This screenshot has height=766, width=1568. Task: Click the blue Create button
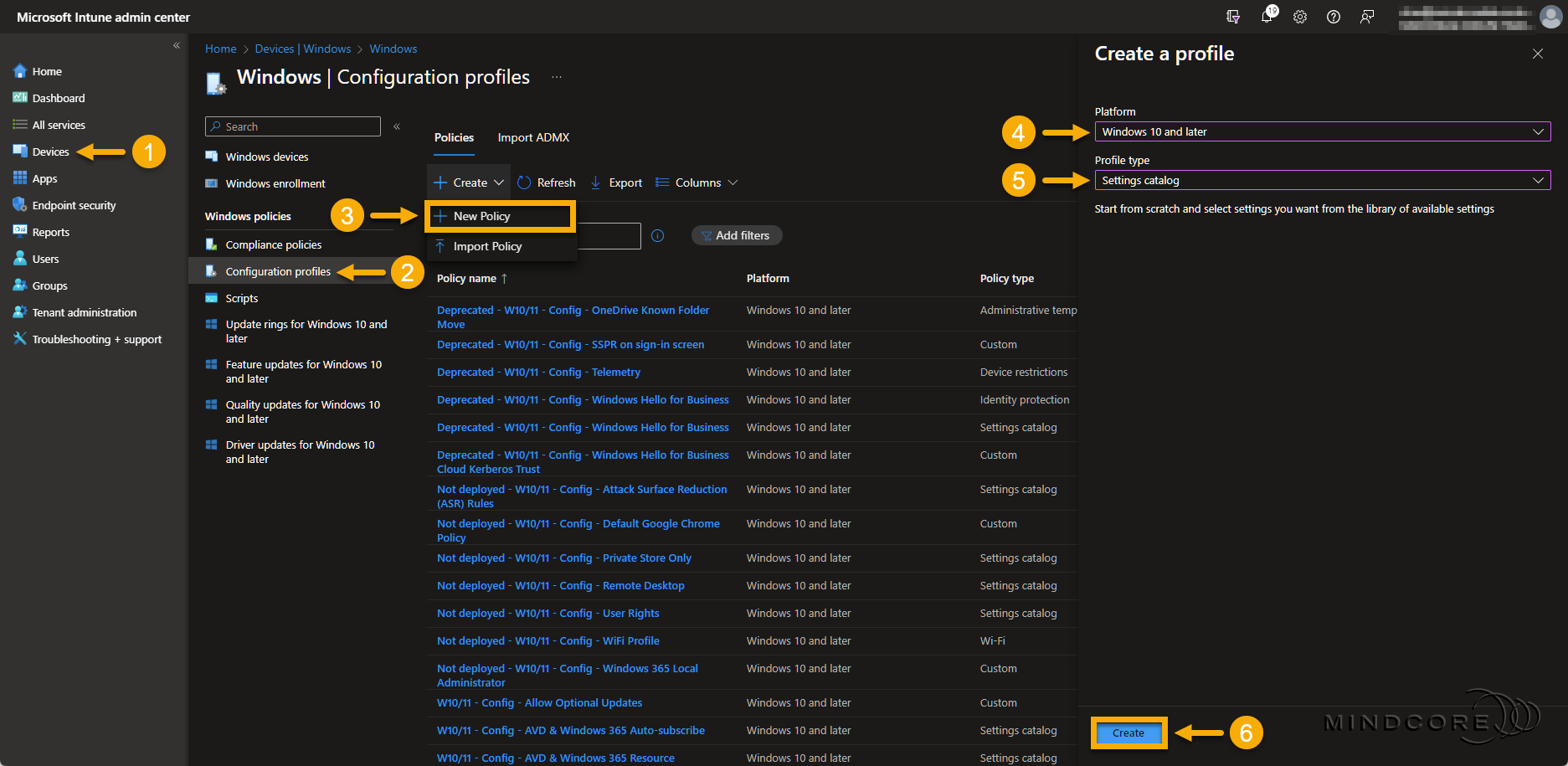(x=1128, y=733)
